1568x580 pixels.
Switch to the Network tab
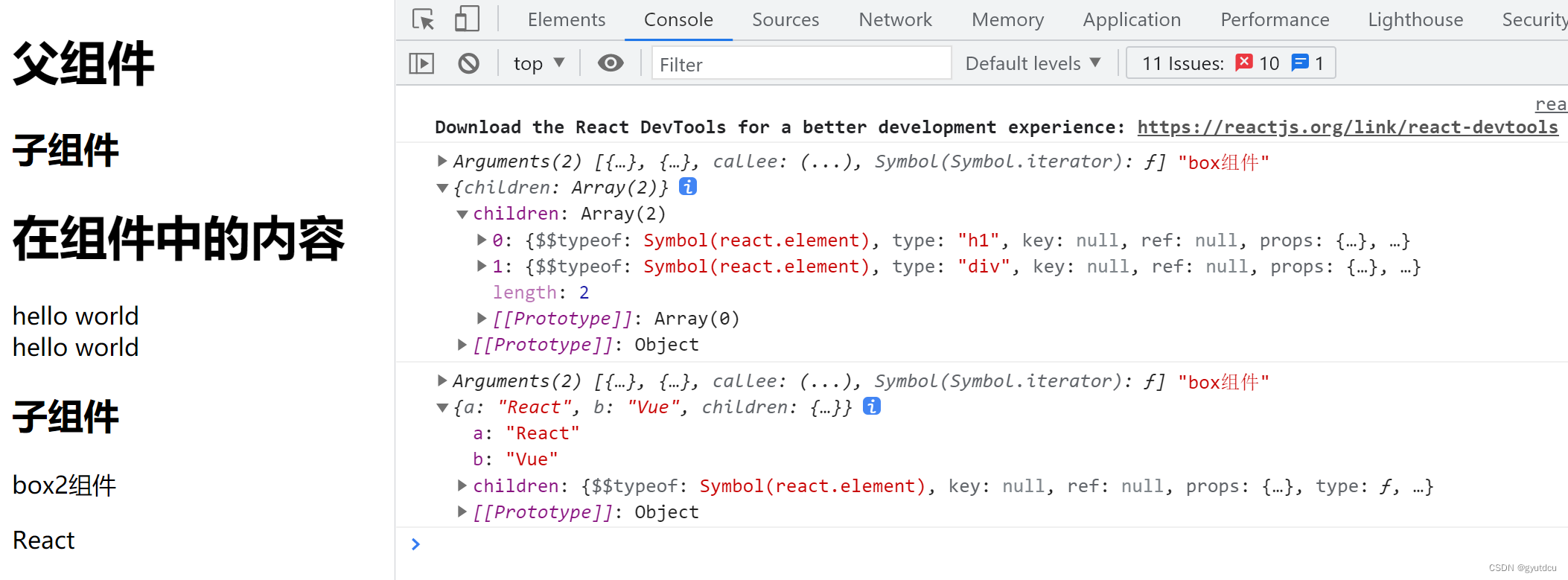click(x=895, y=19)
